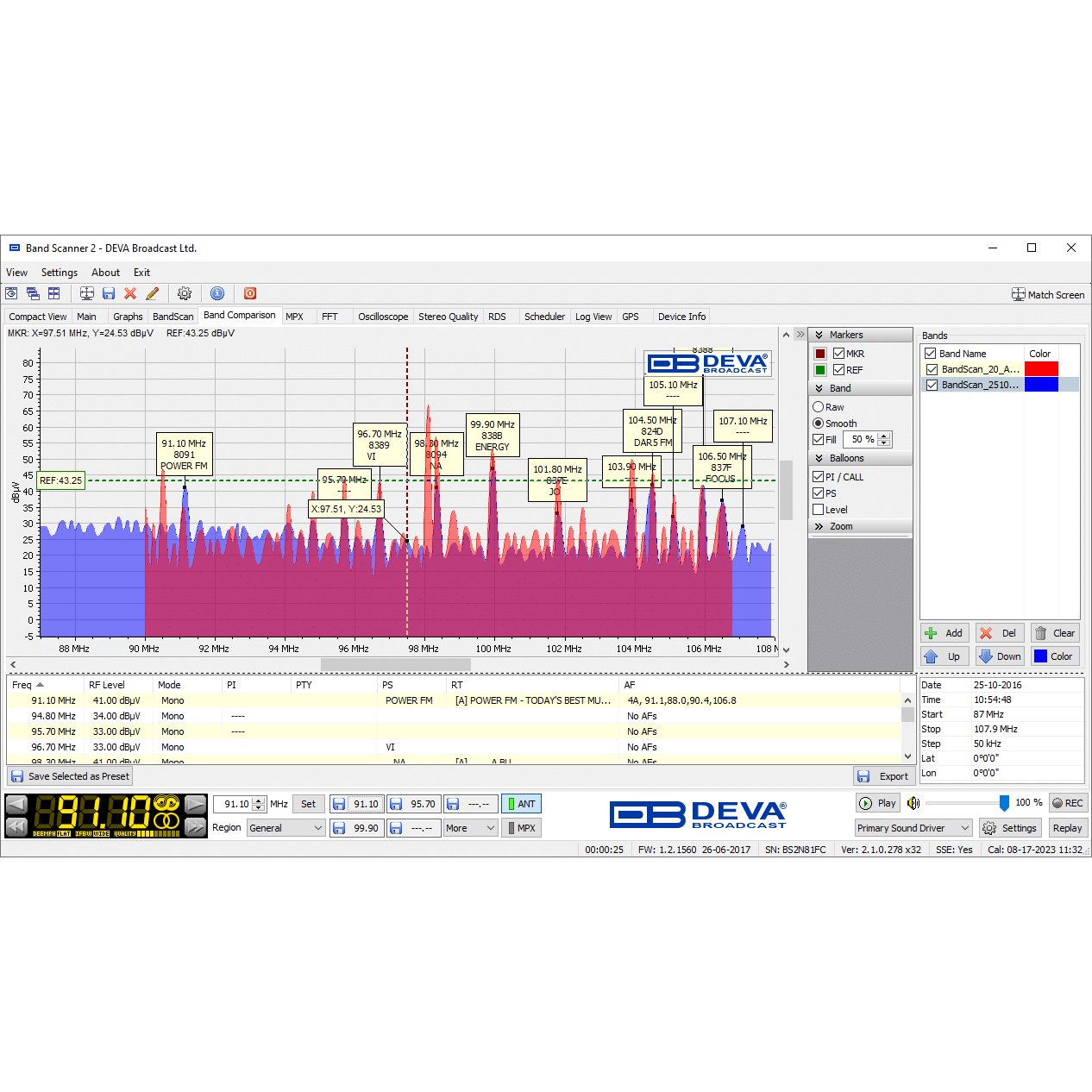Click the red power icon in toolbar
Viewport: 1092px width, 1092px height.
(250, 294)
